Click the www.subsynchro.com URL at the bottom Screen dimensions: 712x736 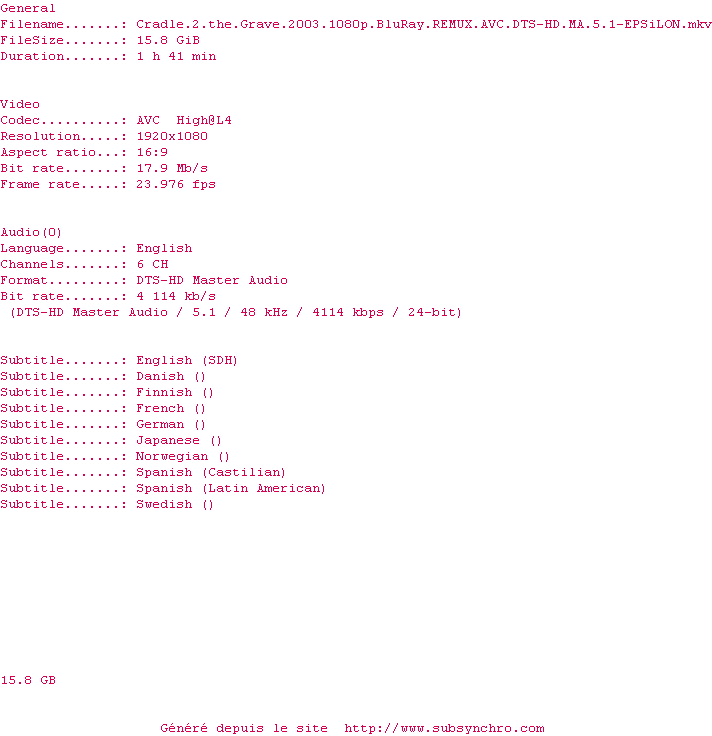[x=444, y=728]
